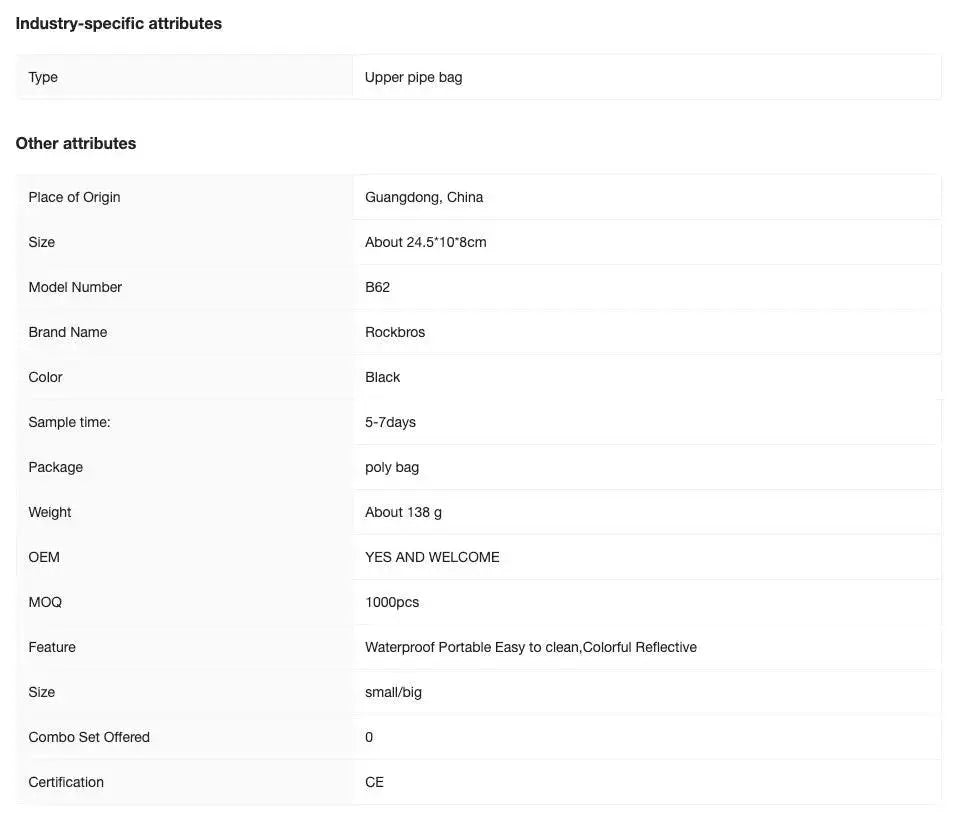
Task: Click the CE certification value
Action: (374, 782)
